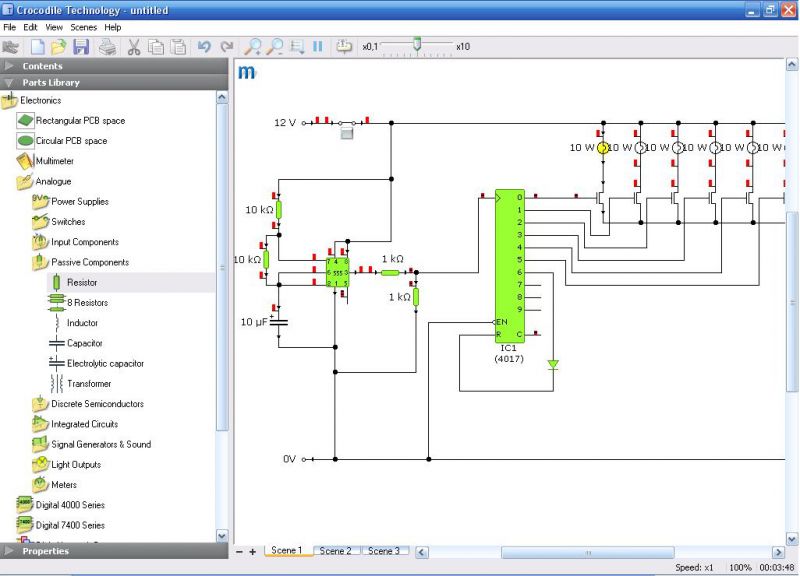Select Rectangular PCB space part

pyautogui.click(x=70, y=120)
